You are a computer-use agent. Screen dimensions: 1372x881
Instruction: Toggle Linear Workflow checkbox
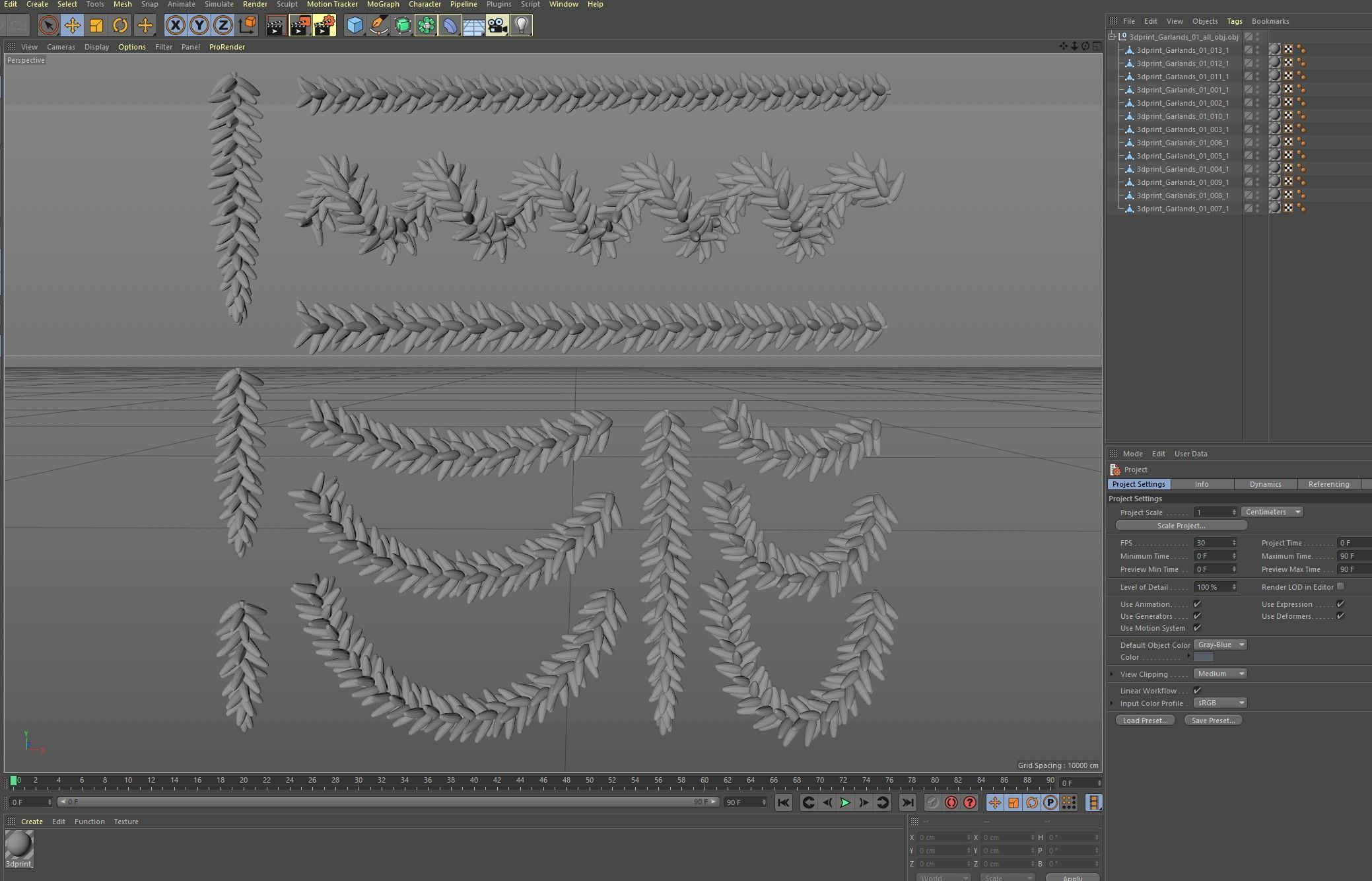click(1197, 690)
